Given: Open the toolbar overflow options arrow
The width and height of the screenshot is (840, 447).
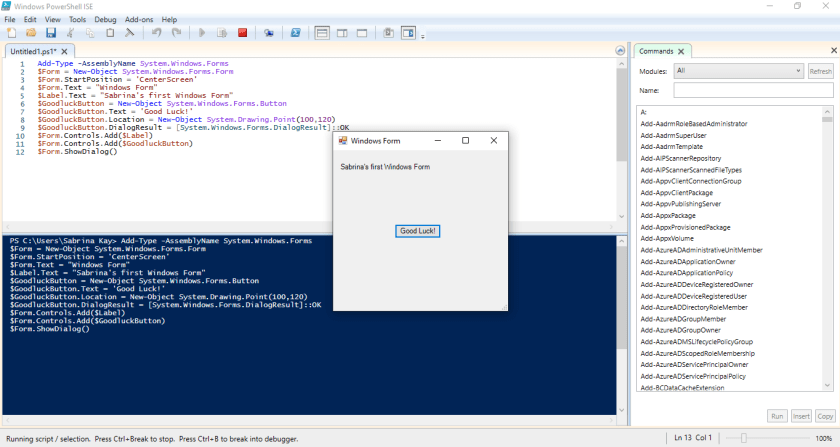Looking at the screenshot, I should tap(423, 36).
